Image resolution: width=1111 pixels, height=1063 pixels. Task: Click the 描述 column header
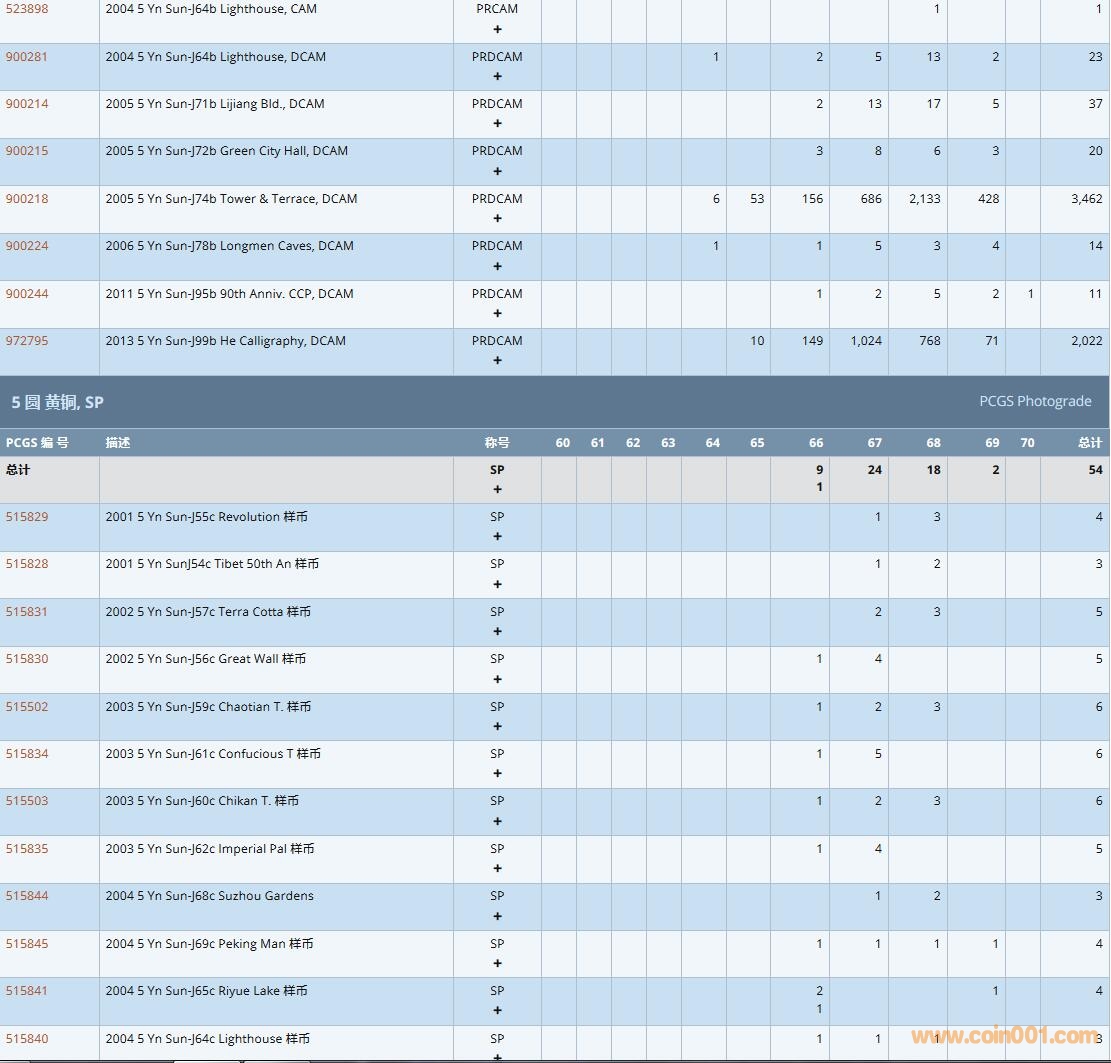point(118,443)
